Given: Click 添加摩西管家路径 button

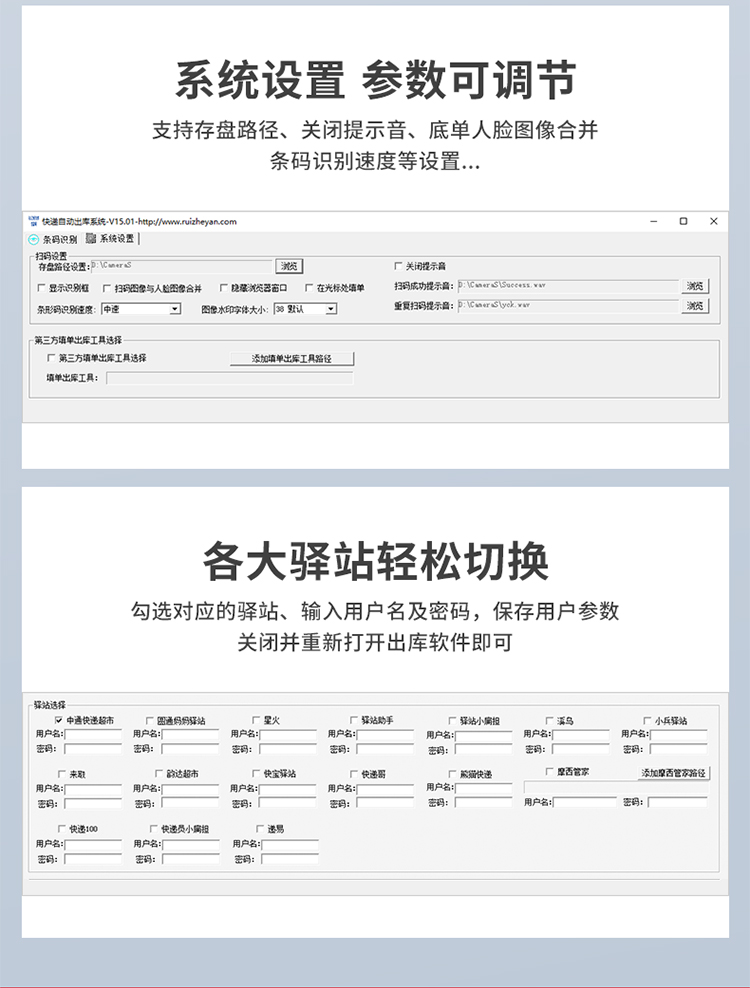Looking at the screenshot, I should 674,773.
